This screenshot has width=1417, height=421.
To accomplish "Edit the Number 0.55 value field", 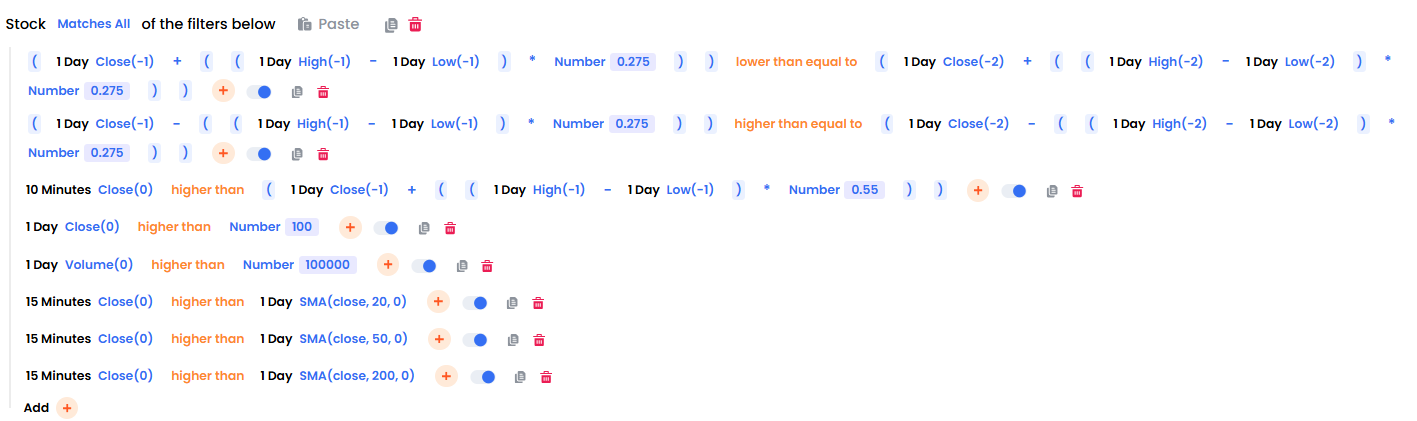I will pos(864,190).
